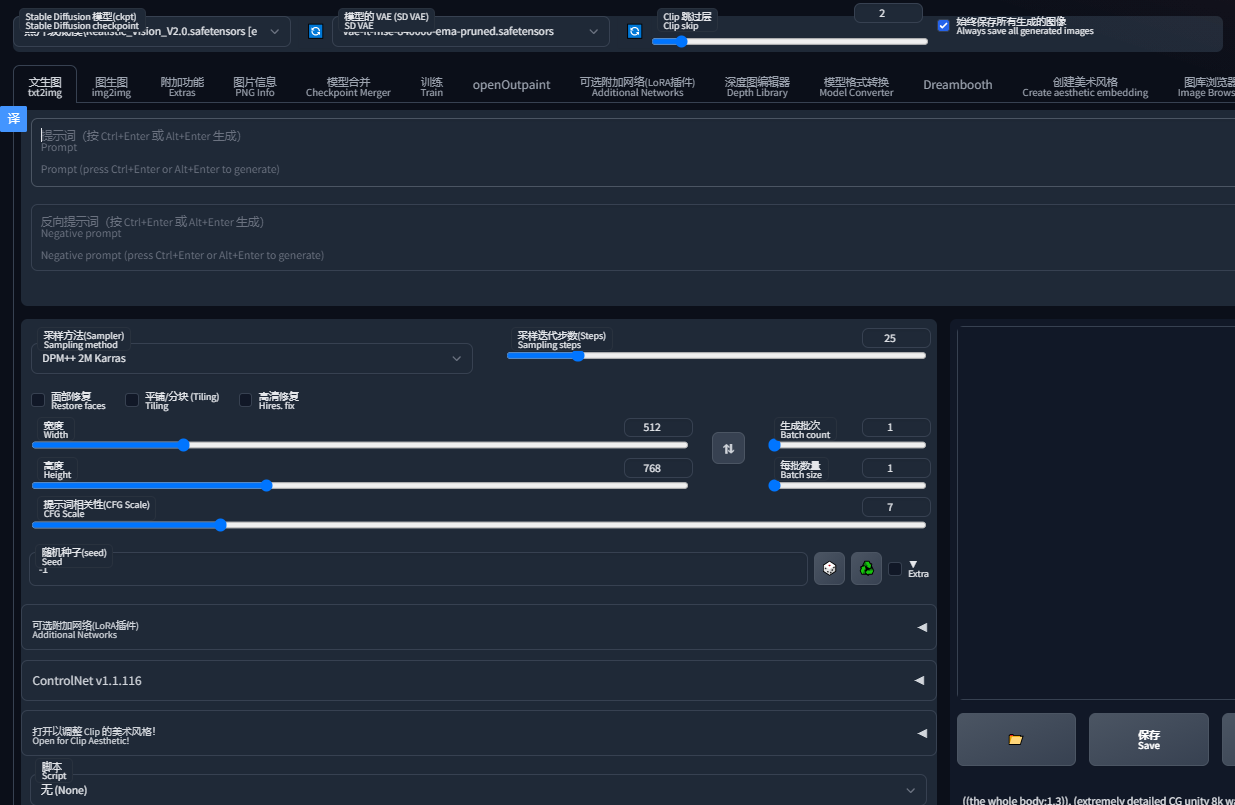
Task: Expand the Additional Networks LoRA section
Action: click(478, 627)
